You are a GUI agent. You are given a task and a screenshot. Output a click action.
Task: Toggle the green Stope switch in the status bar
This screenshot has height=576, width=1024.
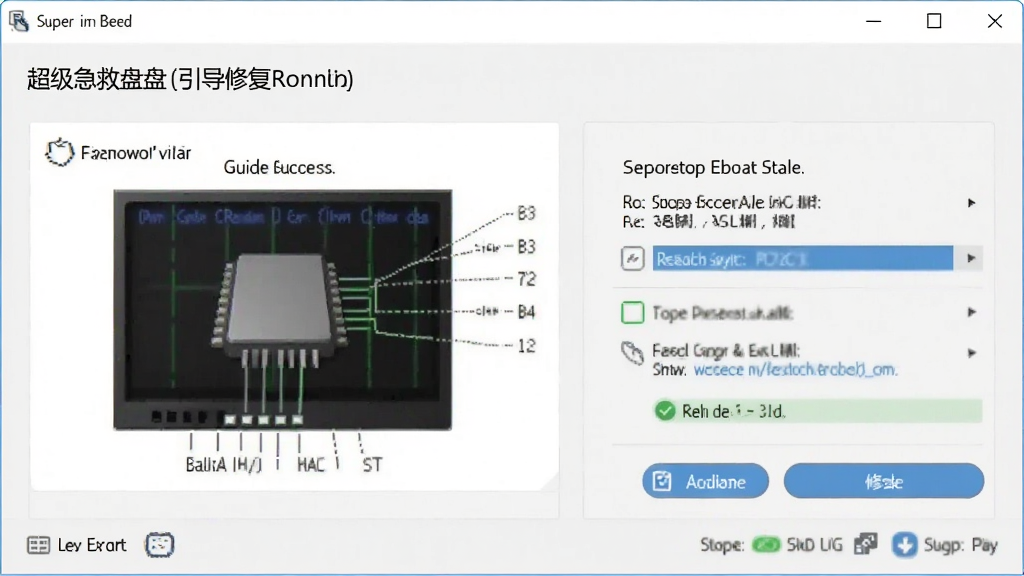click(765, 545)
